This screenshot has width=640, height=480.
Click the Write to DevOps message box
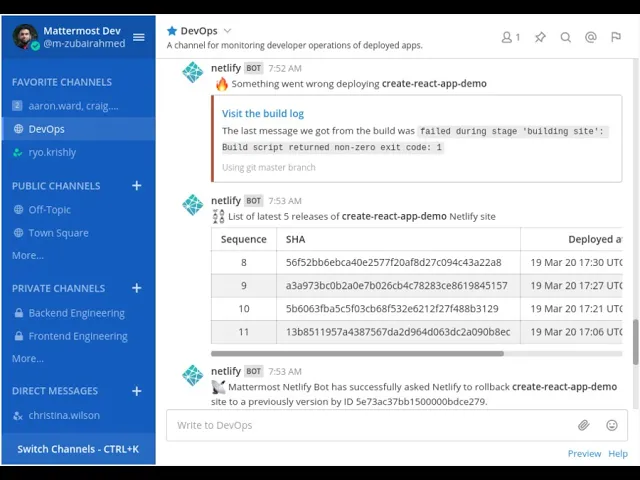click(x=371, y=425)
